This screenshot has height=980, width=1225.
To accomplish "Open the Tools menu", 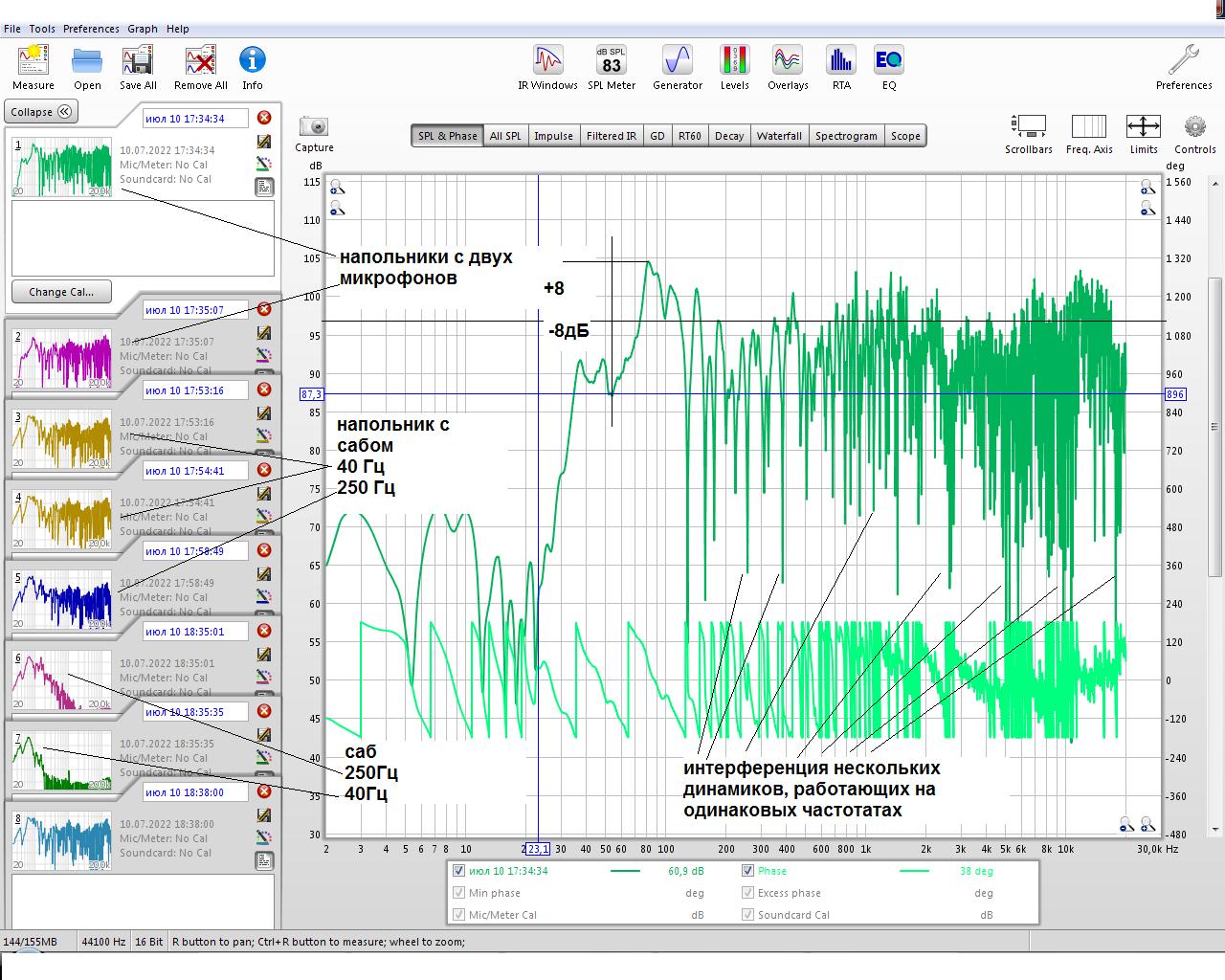I will [42, 29].
